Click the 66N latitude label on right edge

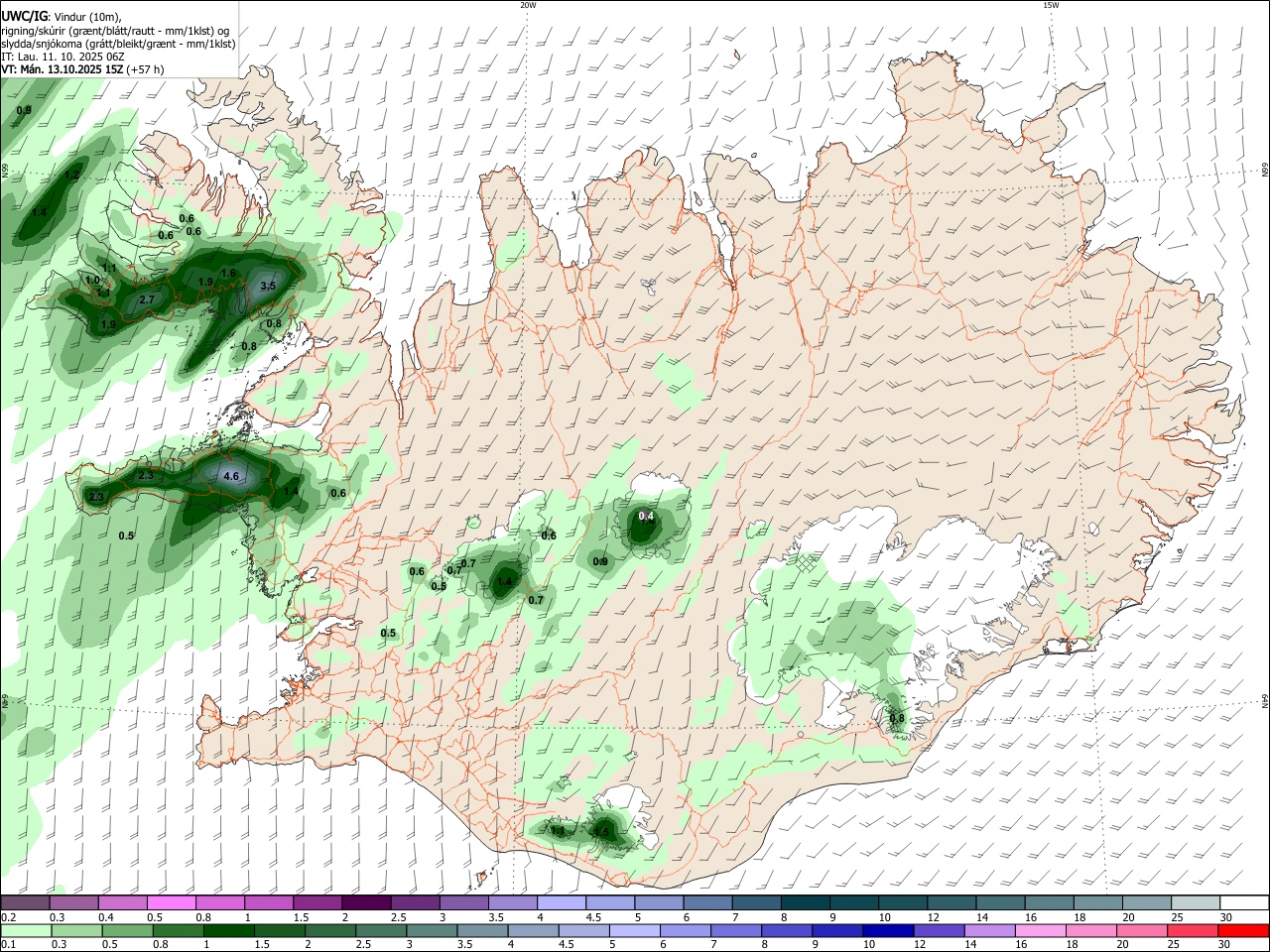tap(1265, 170)
